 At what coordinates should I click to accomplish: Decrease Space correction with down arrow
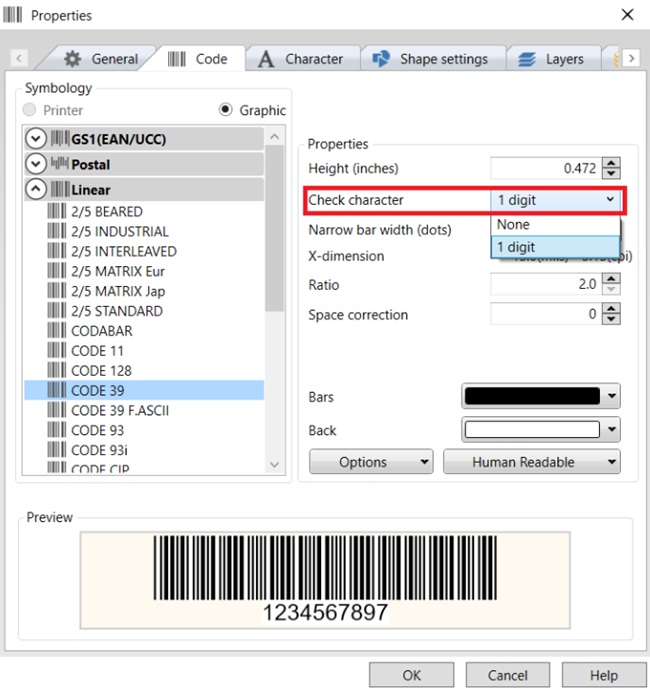point(611,319)
